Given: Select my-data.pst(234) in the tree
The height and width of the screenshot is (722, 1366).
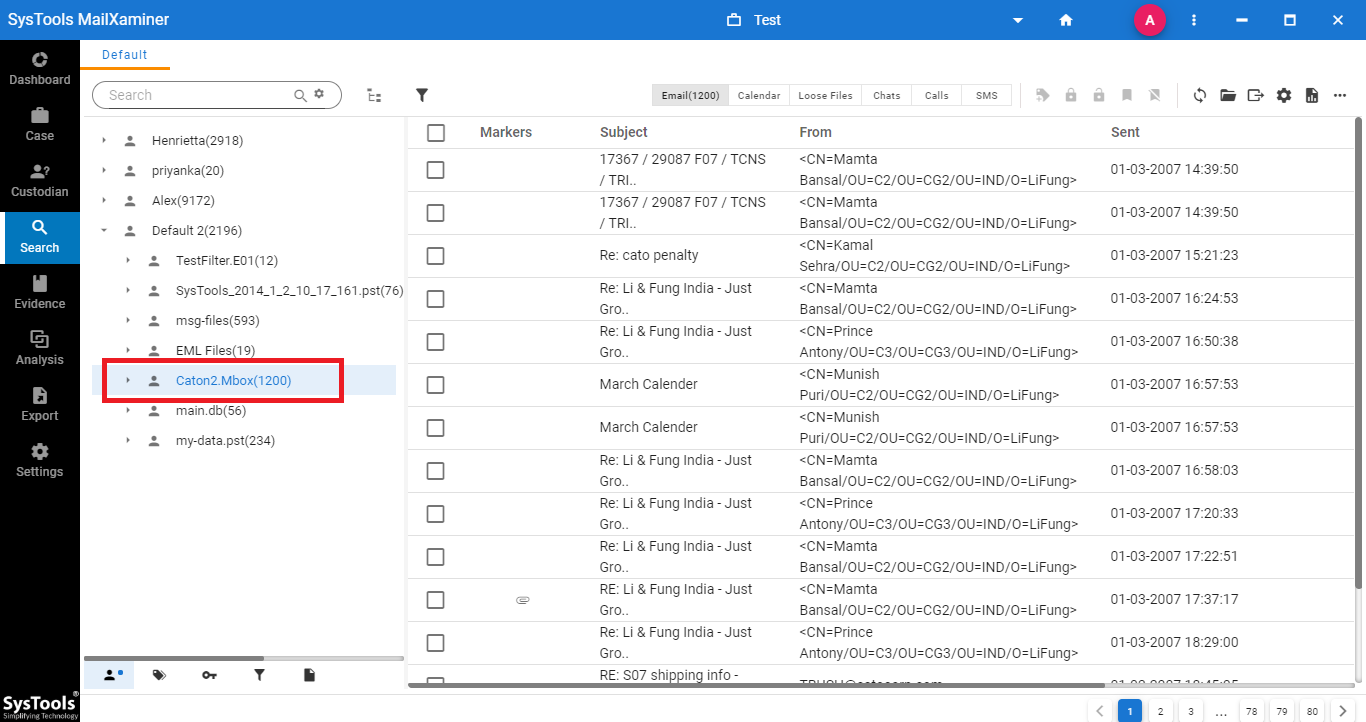Looking at the screenshot, I should pos(225,441).
